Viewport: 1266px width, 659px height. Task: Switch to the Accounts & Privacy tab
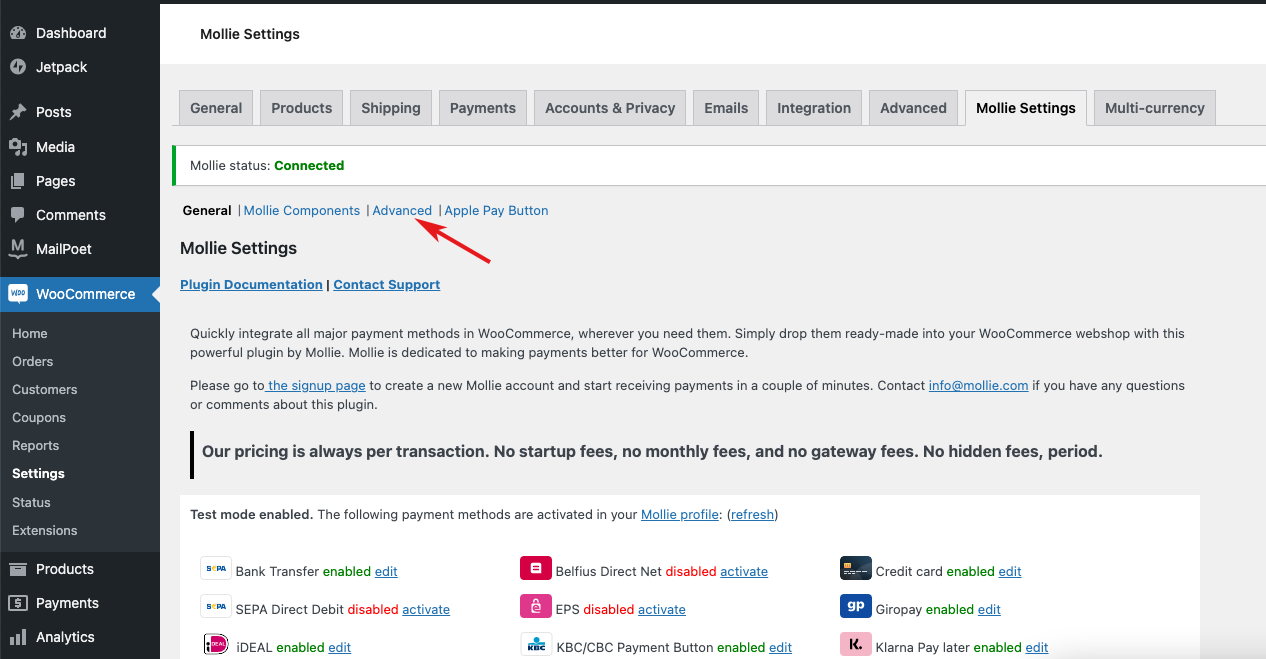tap(610, 107)
